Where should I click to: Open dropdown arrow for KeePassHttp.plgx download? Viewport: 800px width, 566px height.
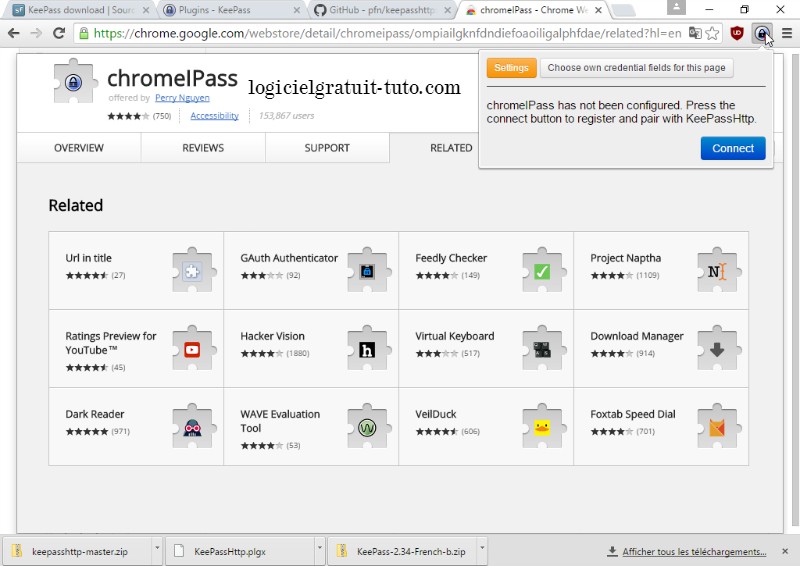(319, 550)
